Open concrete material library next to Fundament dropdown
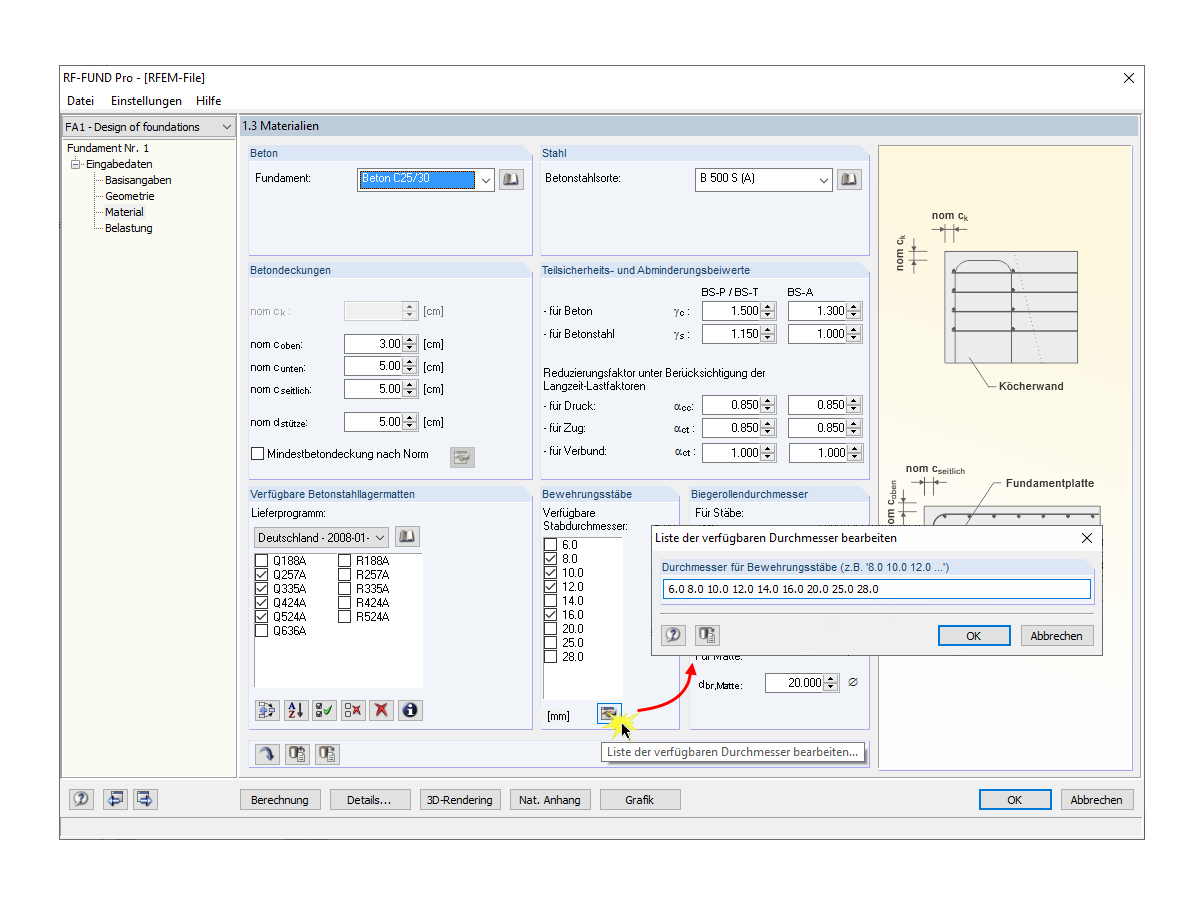 [511, 180]
